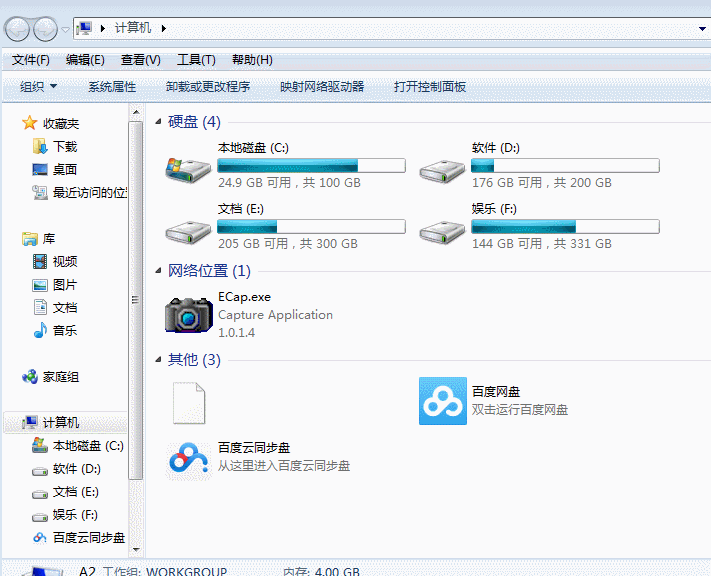Image resolution: width=711 pixels, height=576 pixels.
Task: Go forward with the Forward arrow button
Action: tap(45, 29)
